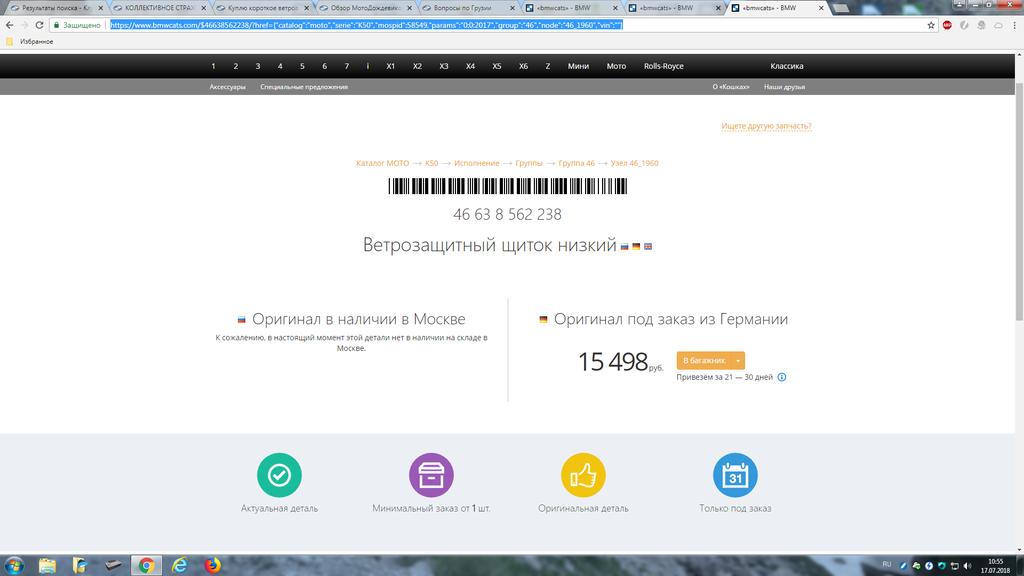
Task: Open the 'Аксессуары' submenu link
Action: click(227, 87)
